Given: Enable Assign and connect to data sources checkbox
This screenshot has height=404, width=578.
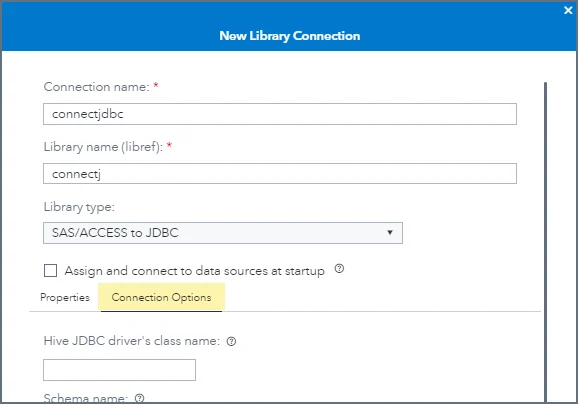Looking at the screenshot, I should pyautogui.click(x=50, y=270).
